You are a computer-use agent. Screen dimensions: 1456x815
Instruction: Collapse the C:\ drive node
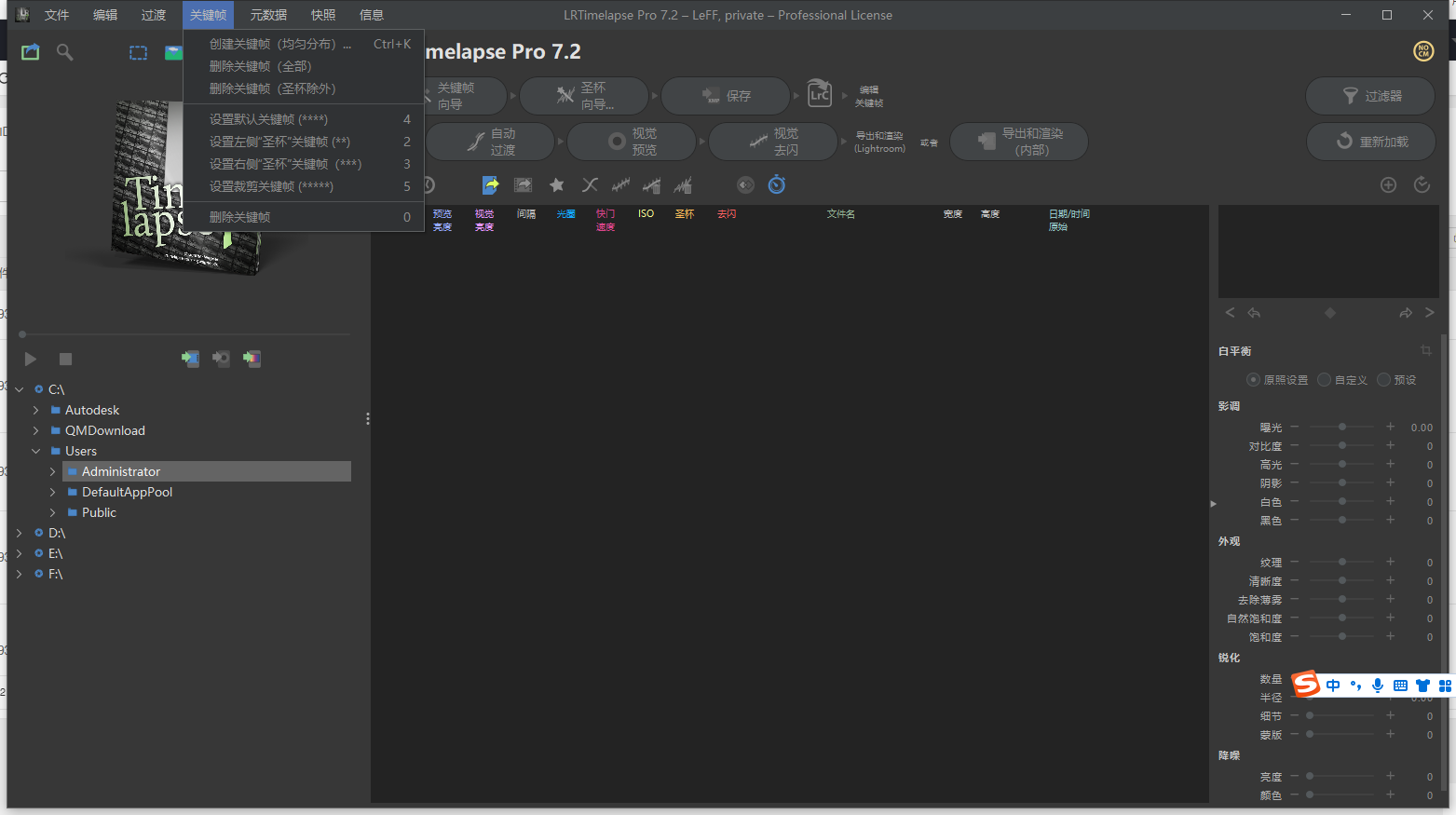pos(20,389)
